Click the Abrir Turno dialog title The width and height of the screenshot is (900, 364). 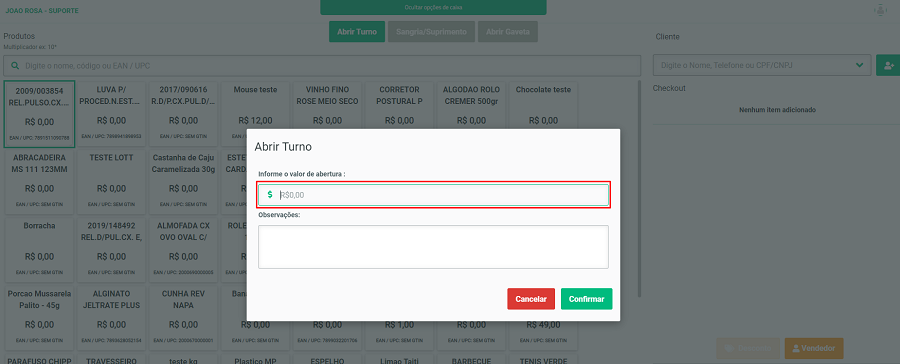(283, 147)
